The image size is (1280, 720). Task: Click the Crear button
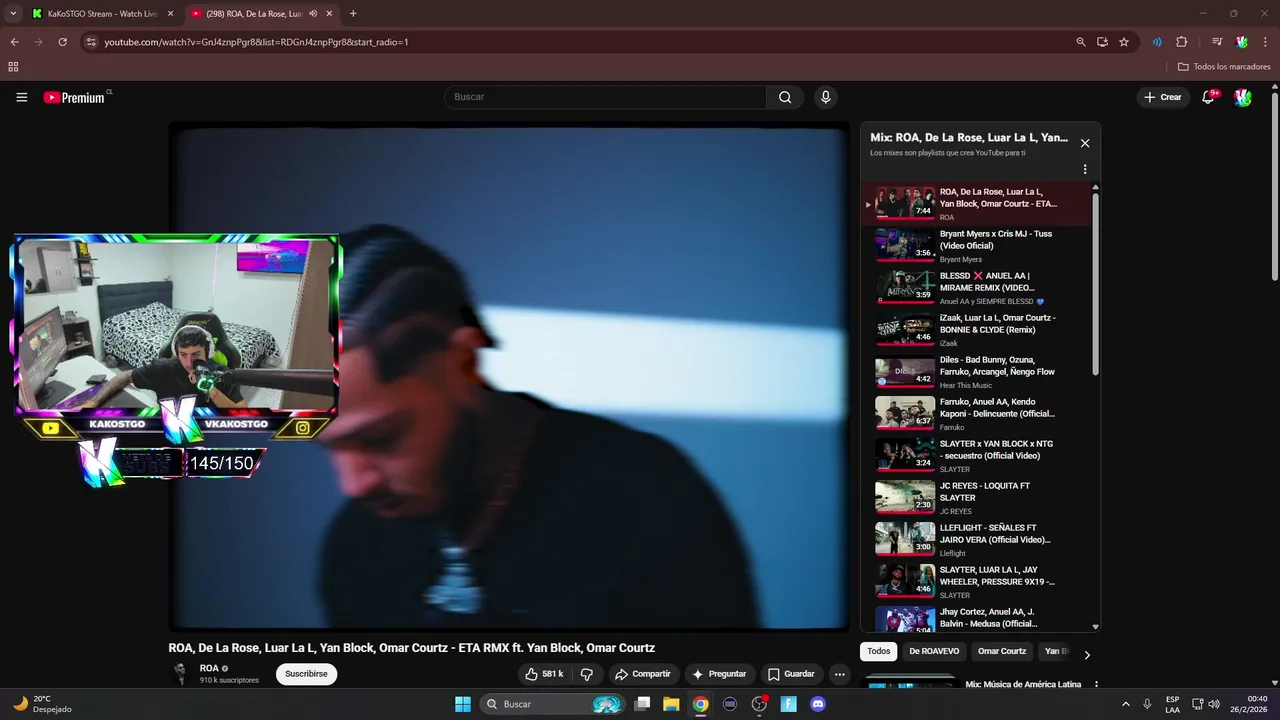coord(1163,97)
